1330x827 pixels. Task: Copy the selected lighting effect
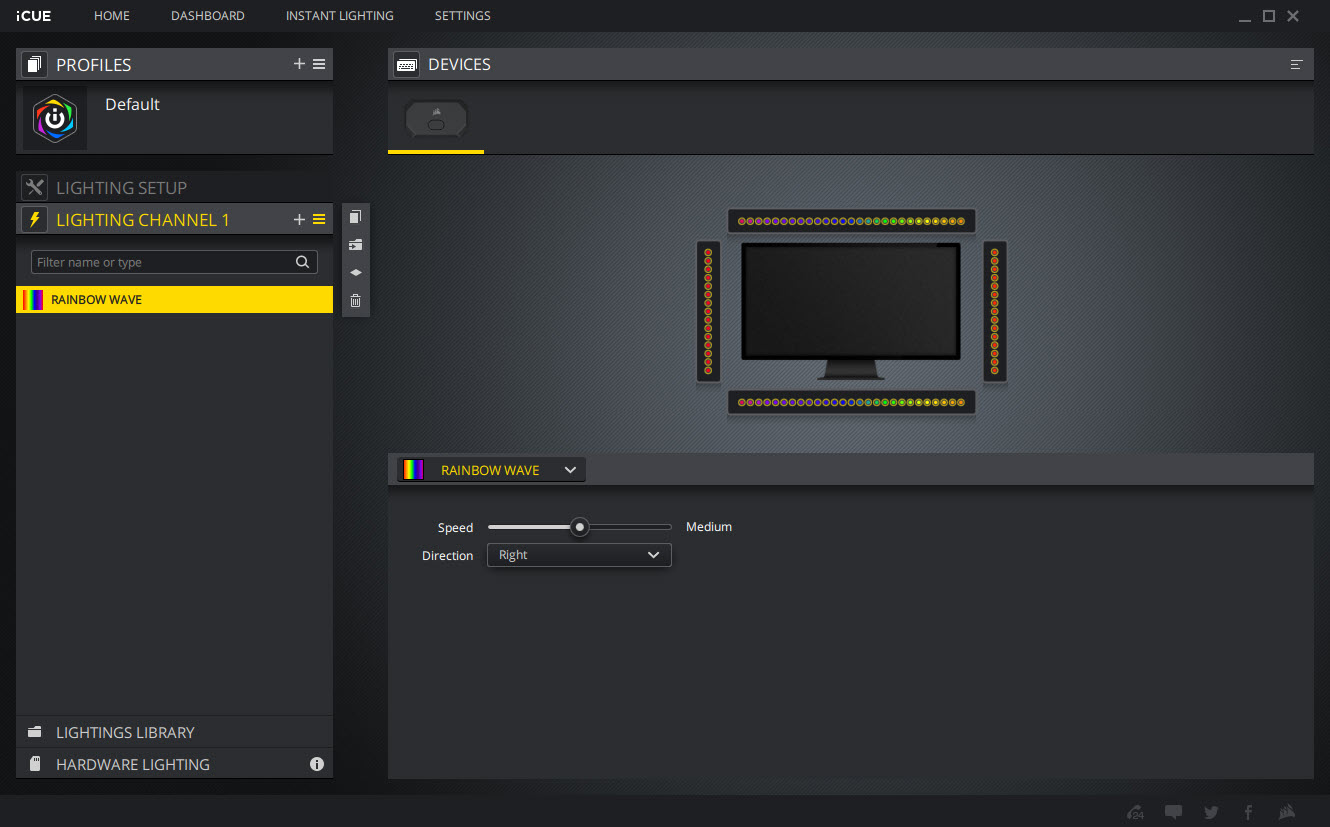(355, 217)
